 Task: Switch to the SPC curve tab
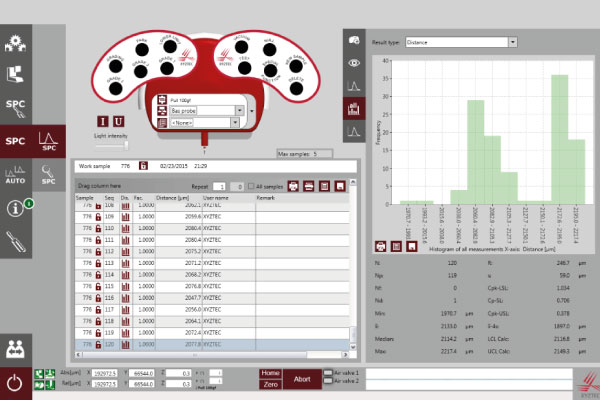point(47,142)
